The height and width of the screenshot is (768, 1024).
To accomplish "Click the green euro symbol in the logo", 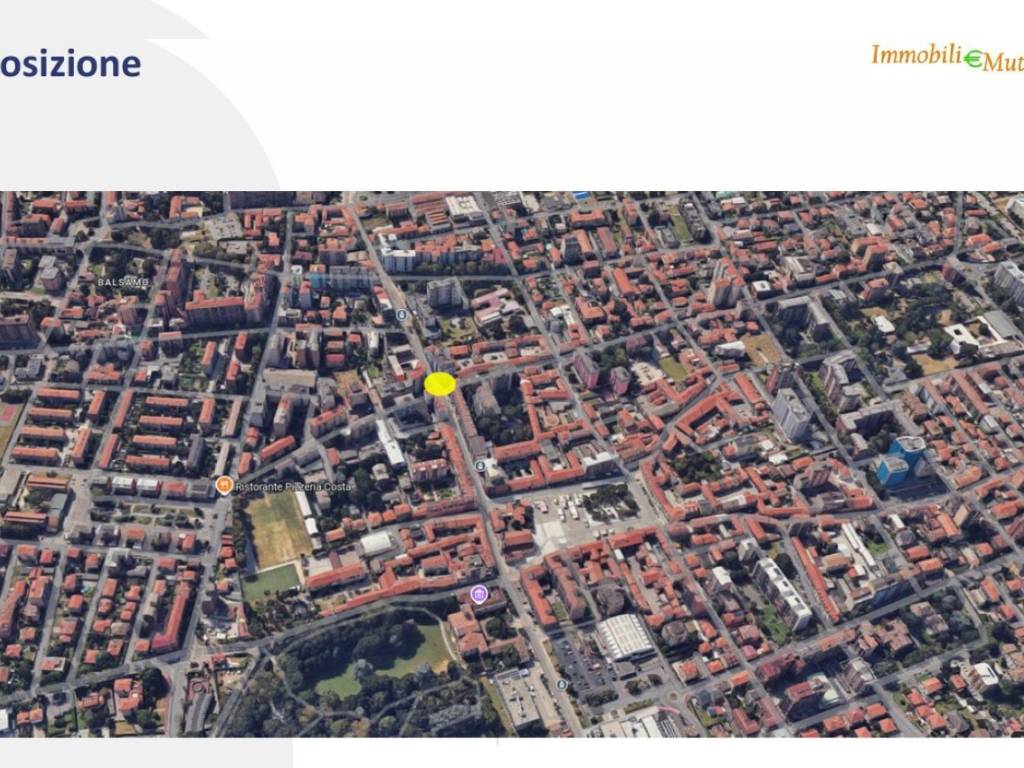I will pos(973,60).
